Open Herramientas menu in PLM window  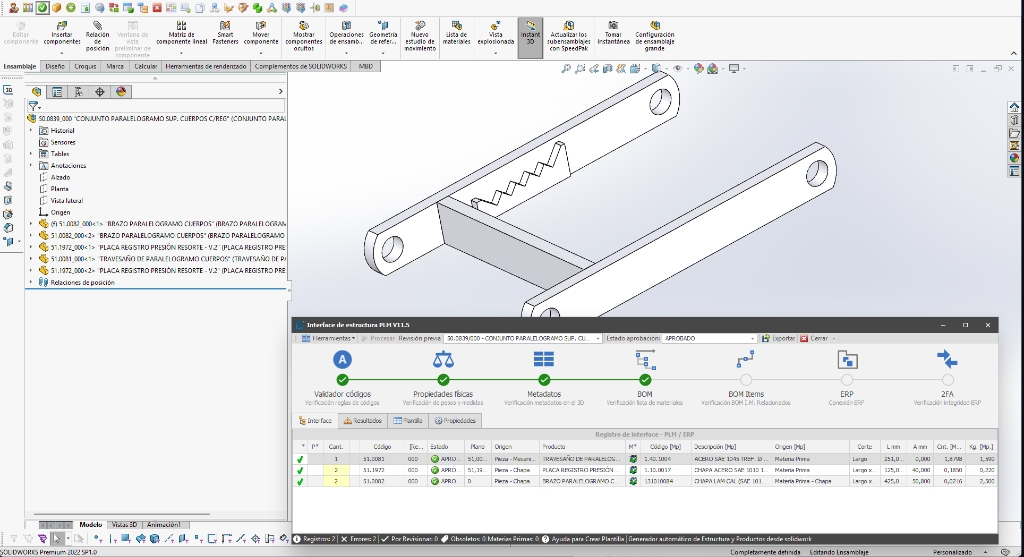click(329, 338)
